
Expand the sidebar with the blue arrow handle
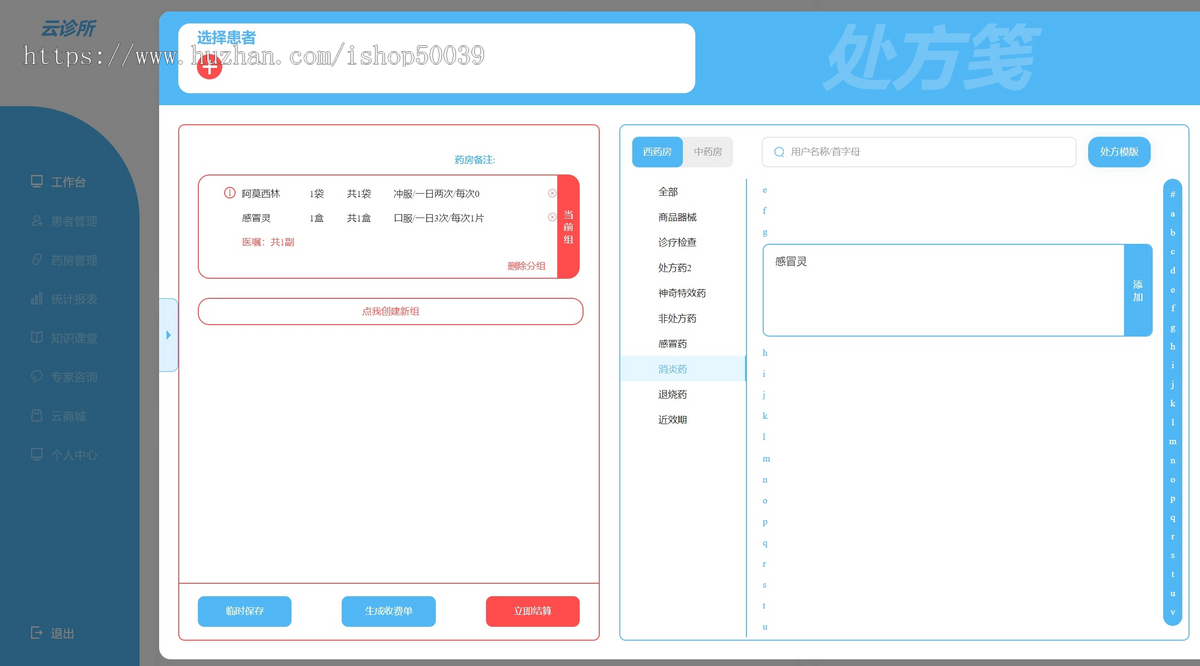(168, 335)
